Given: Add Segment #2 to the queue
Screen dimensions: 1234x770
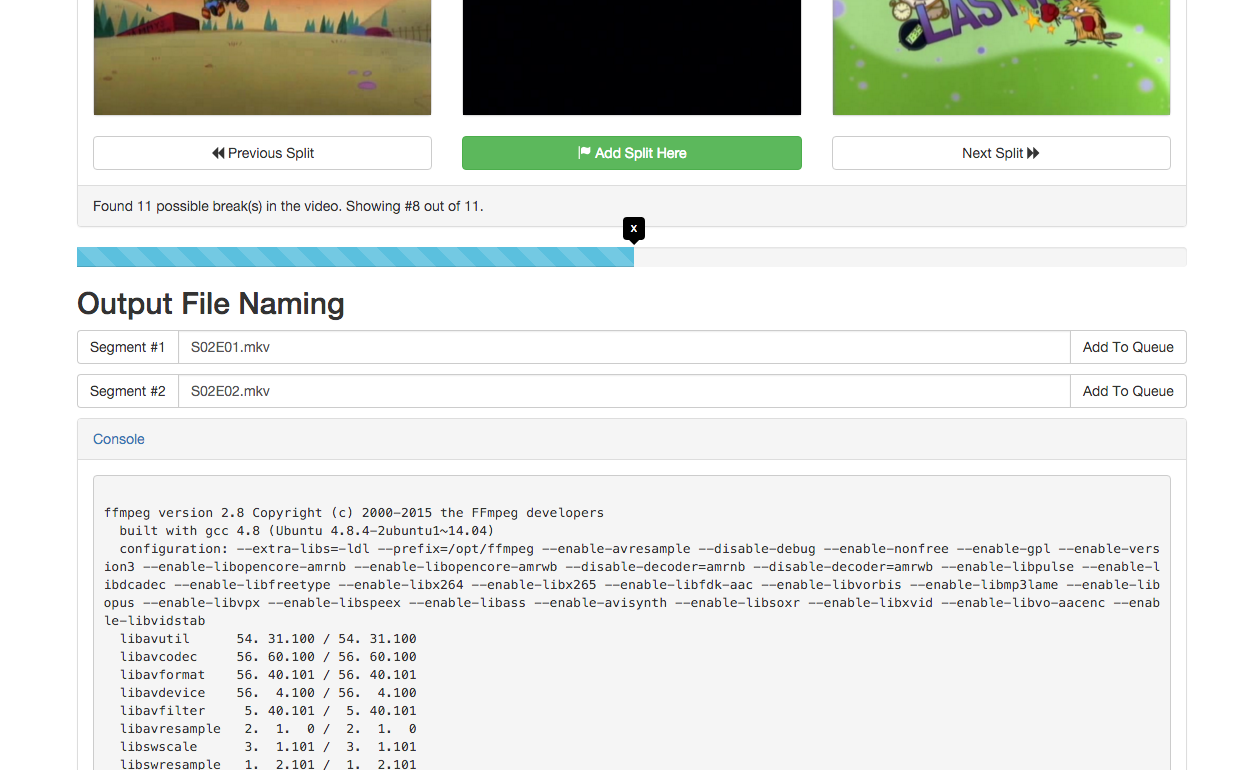Looking at the screenshot, I should tap(1128, 391).
